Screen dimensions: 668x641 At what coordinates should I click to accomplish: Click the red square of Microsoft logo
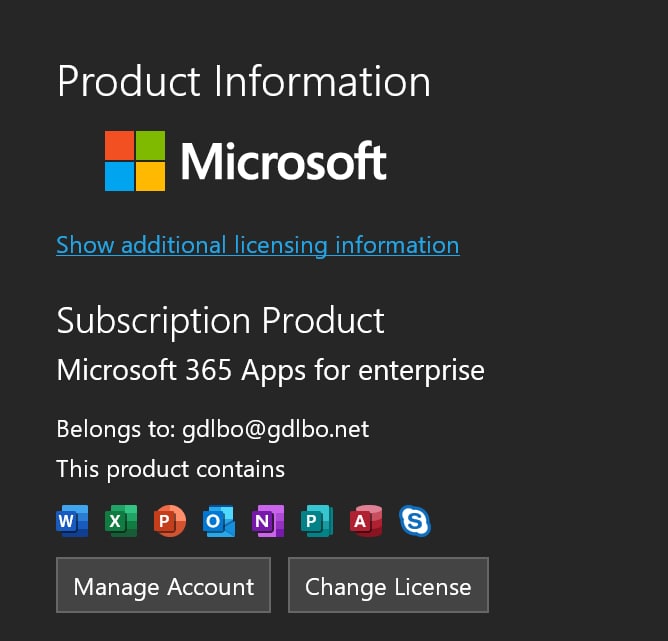(x=119, y=145)
